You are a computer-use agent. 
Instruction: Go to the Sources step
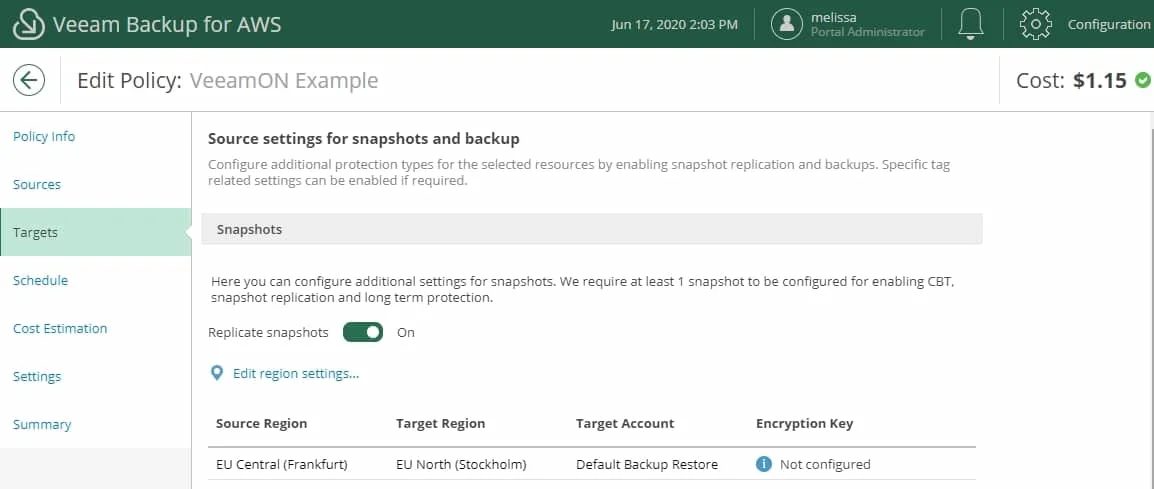[x=37, y=184]
